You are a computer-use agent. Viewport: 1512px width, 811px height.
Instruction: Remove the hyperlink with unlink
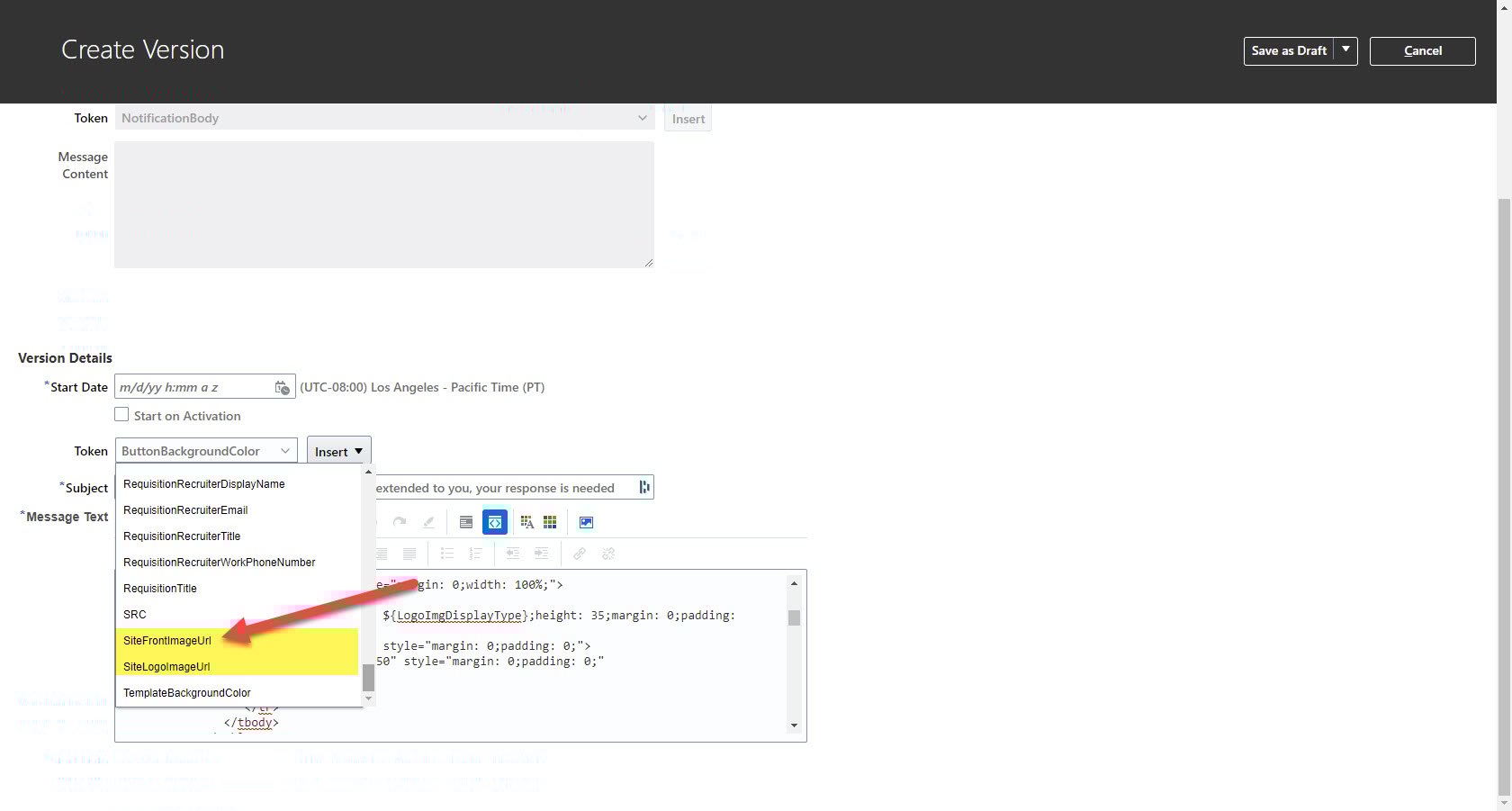click(608, 554)
